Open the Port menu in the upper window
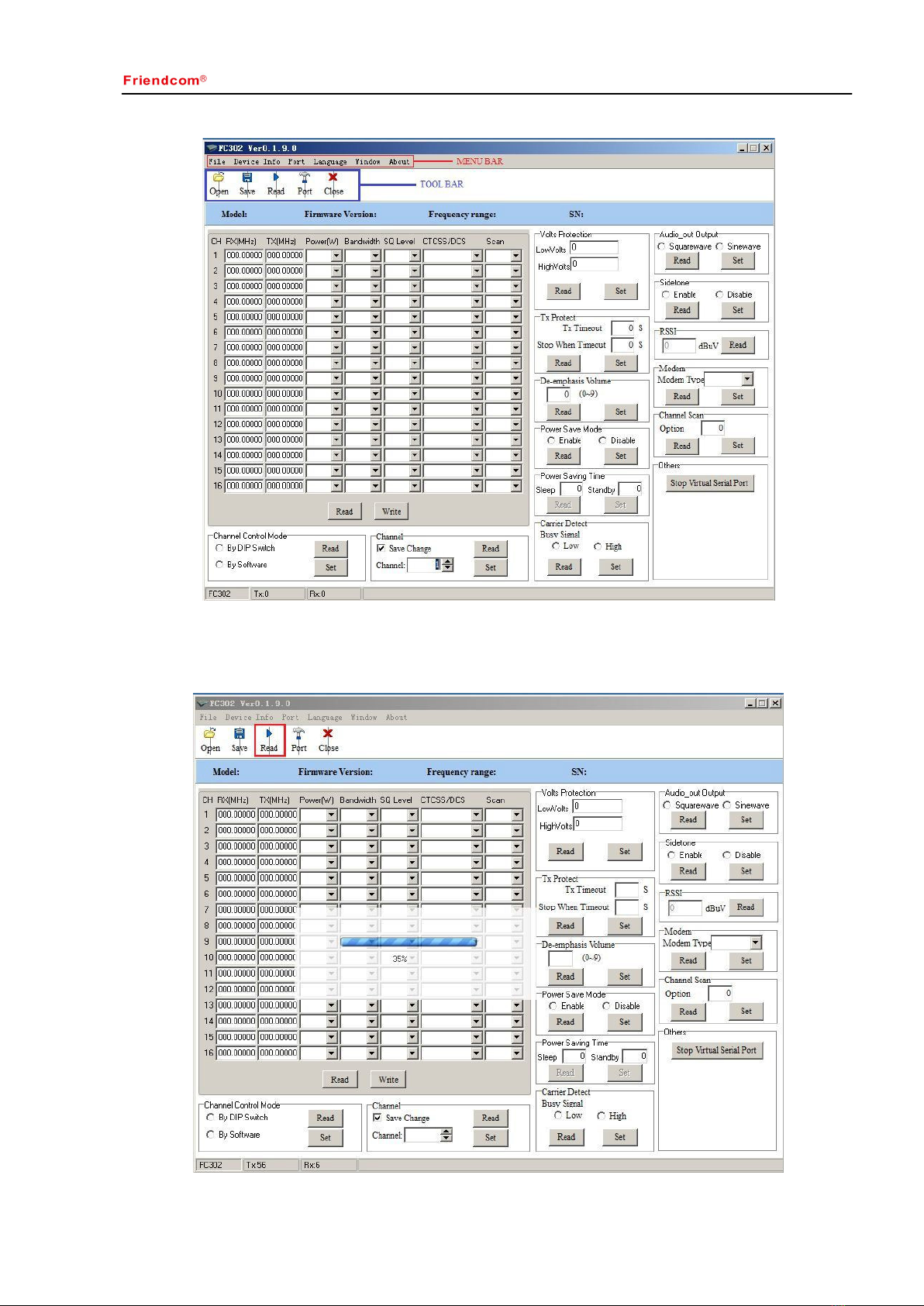The width and height of the screenshot is (924, 1306). pyautogui.click(x=296, y=162)
